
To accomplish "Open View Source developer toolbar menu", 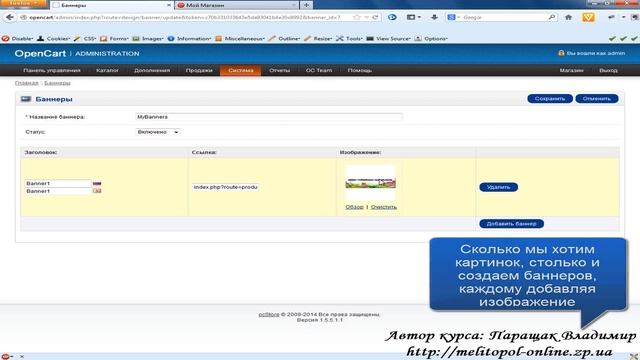I will [389, 38].
